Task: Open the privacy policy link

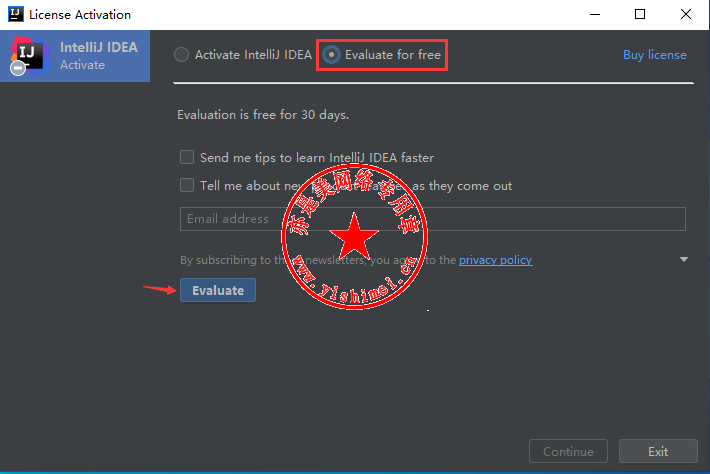Action: [495, 260]
